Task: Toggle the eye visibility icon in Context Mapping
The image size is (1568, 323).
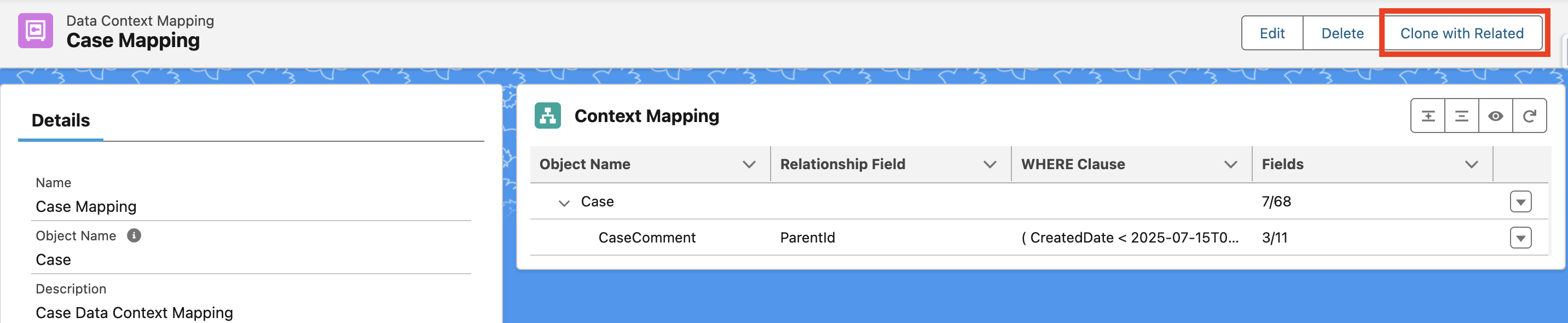Action: point(1496,116)
